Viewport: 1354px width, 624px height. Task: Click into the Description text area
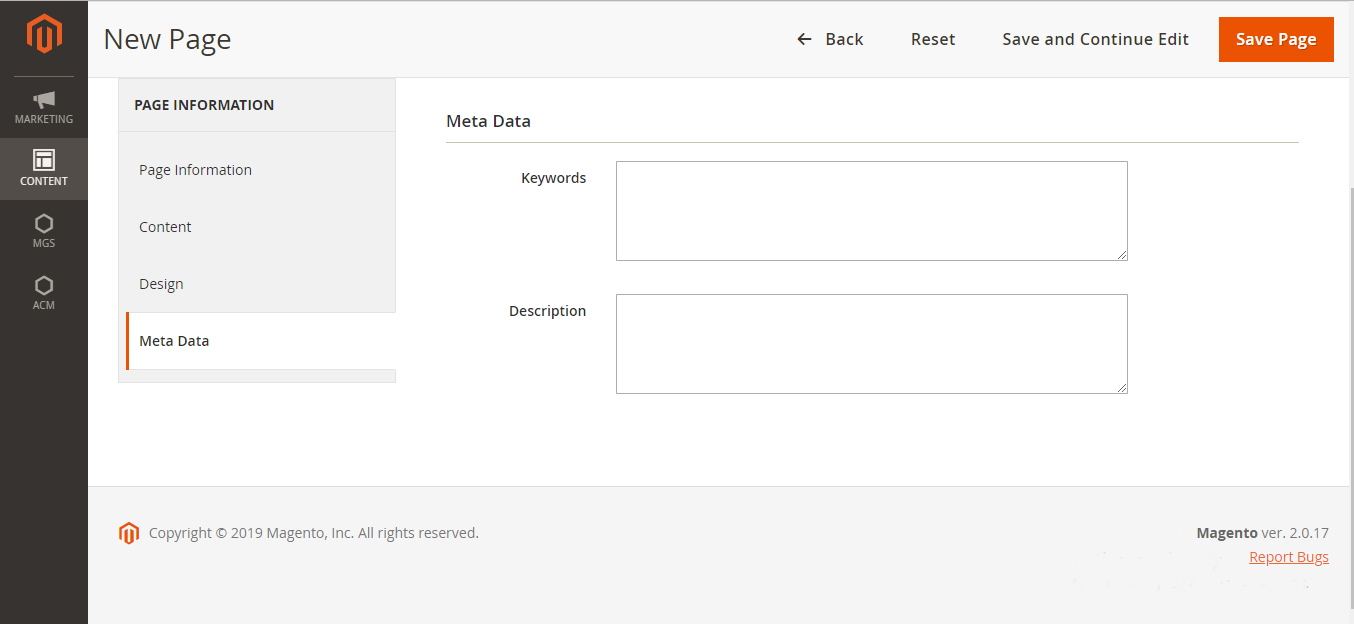[x=871, y=344]
